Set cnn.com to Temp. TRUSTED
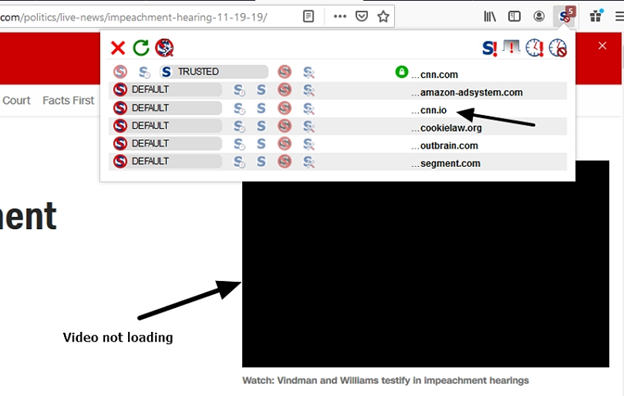The width and height of the screenshot is (624, 396). pos(144,72)
